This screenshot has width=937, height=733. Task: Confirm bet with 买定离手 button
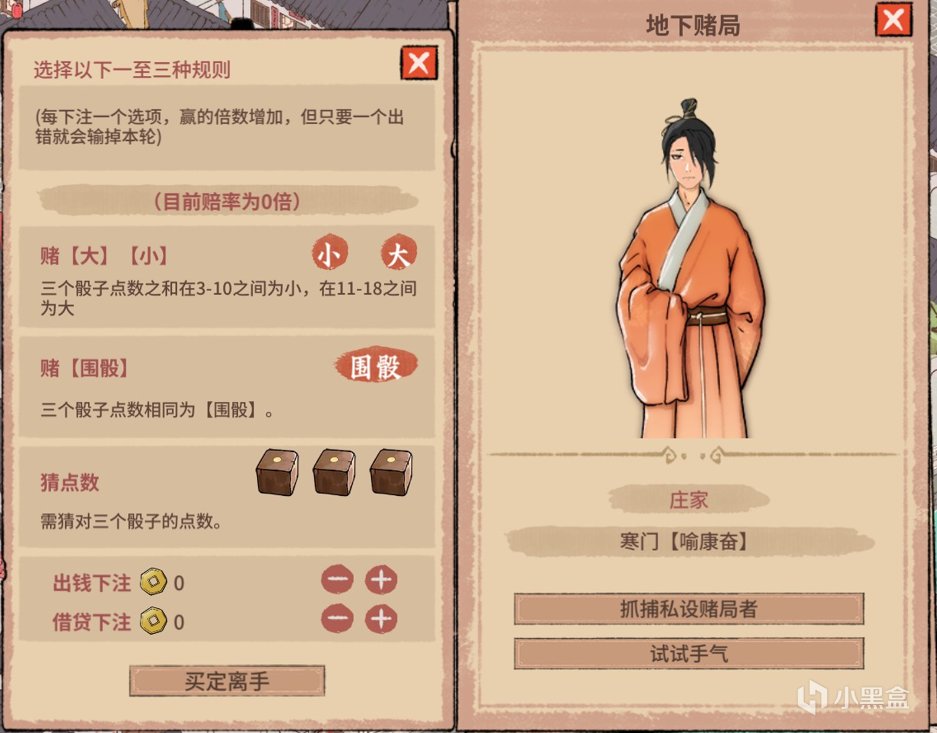click(227, 680)
